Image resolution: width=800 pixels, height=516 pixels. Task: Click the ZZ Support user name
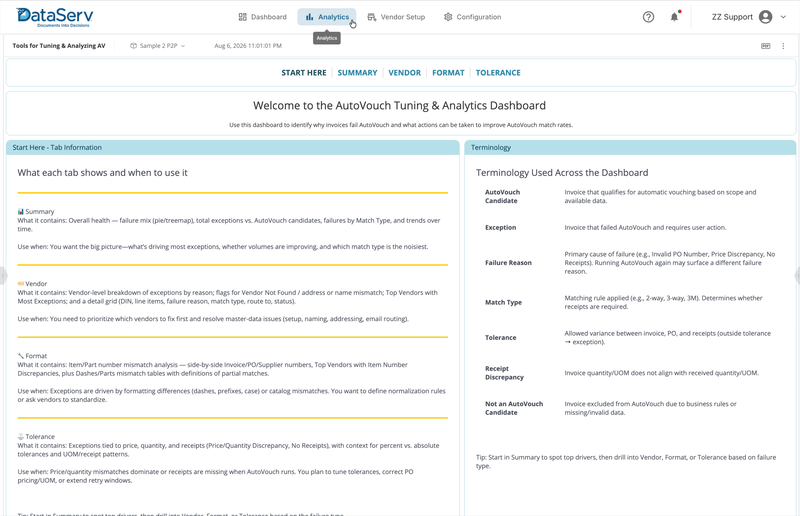(732, 17)
